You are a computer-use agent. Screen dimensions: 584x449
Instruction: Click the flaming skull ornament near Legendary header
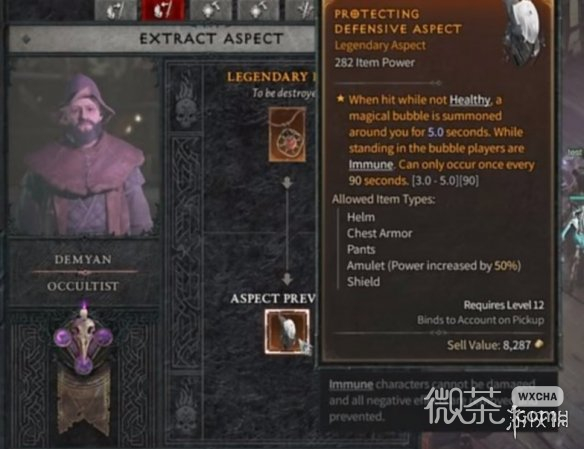(186, 106)
